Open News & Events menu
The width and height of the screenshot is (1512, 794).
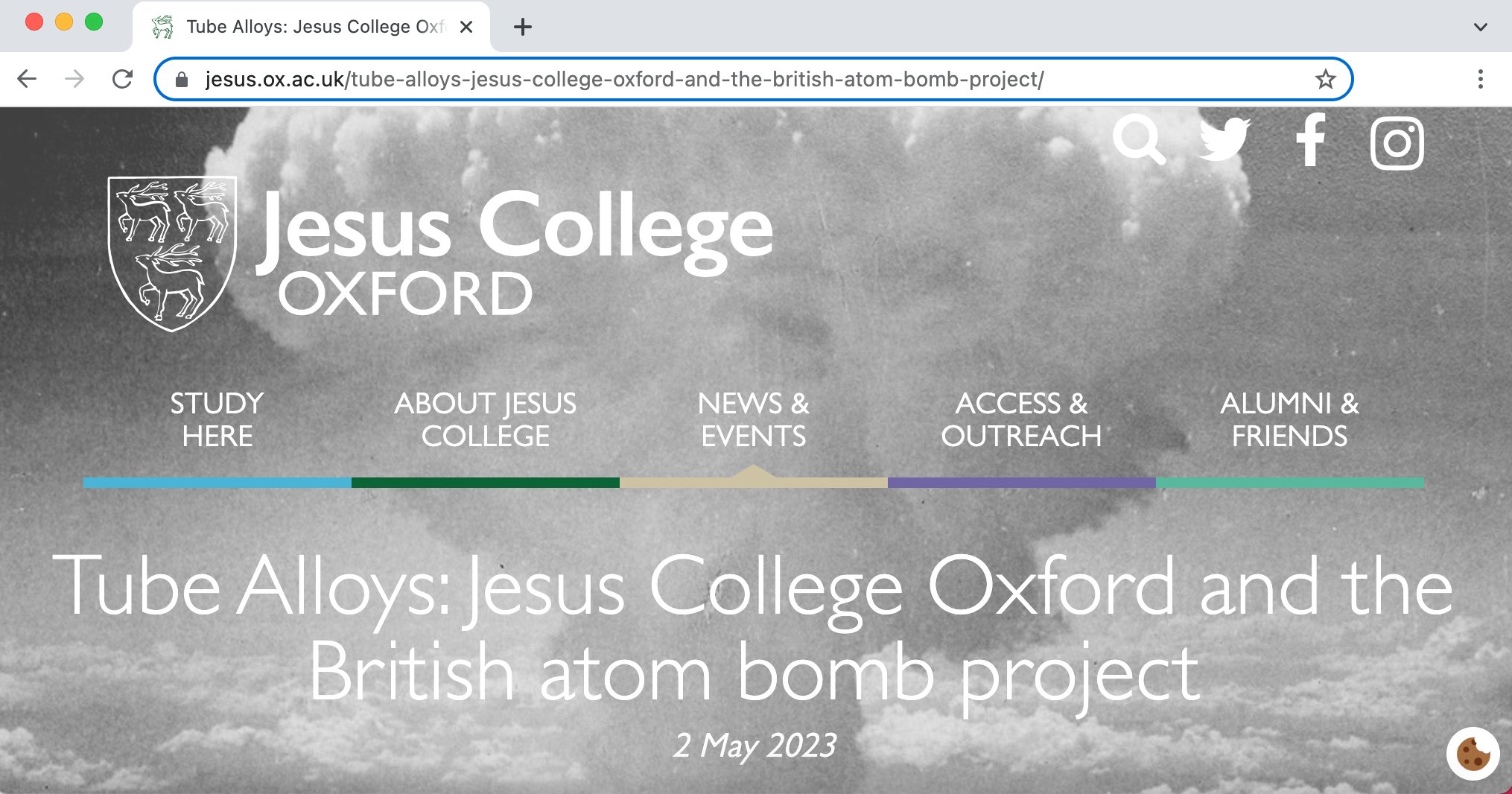(754, 419)
